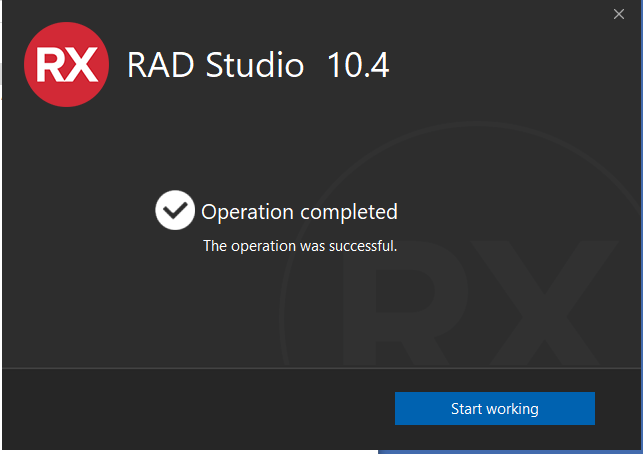Select the 'Operation completed' heading text
This screenshot has width=643, height=454.
tap(299, 212)
